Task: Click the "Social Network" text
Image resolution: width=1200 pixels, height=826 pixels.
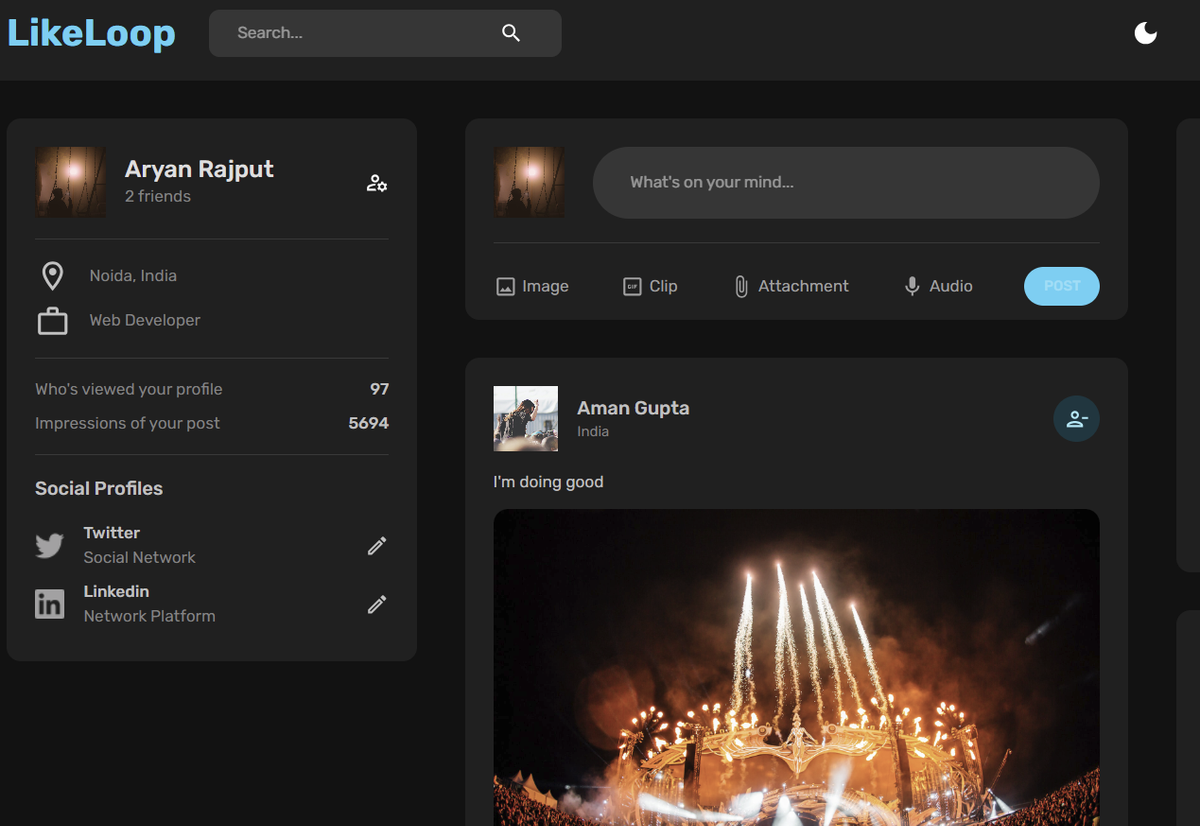Action: click(x=140, y=557)
